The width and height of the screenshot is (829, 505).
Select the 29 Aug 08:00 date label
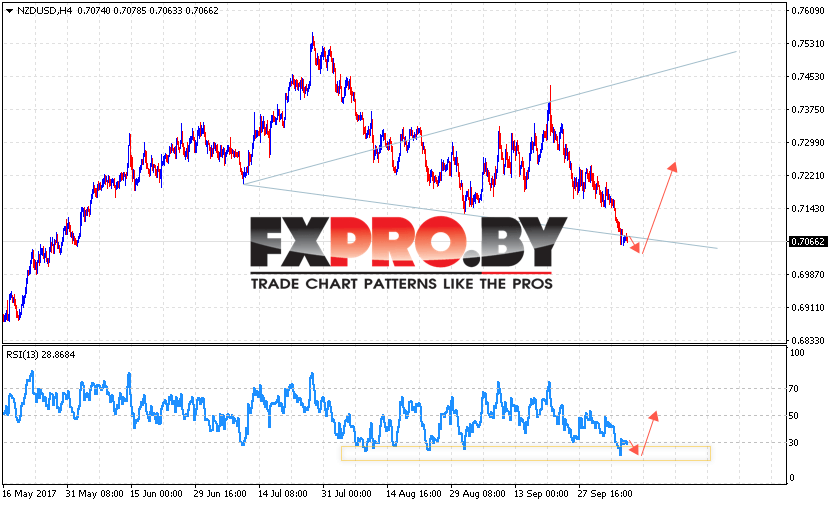pyautogui.click(x=477, y=494)
